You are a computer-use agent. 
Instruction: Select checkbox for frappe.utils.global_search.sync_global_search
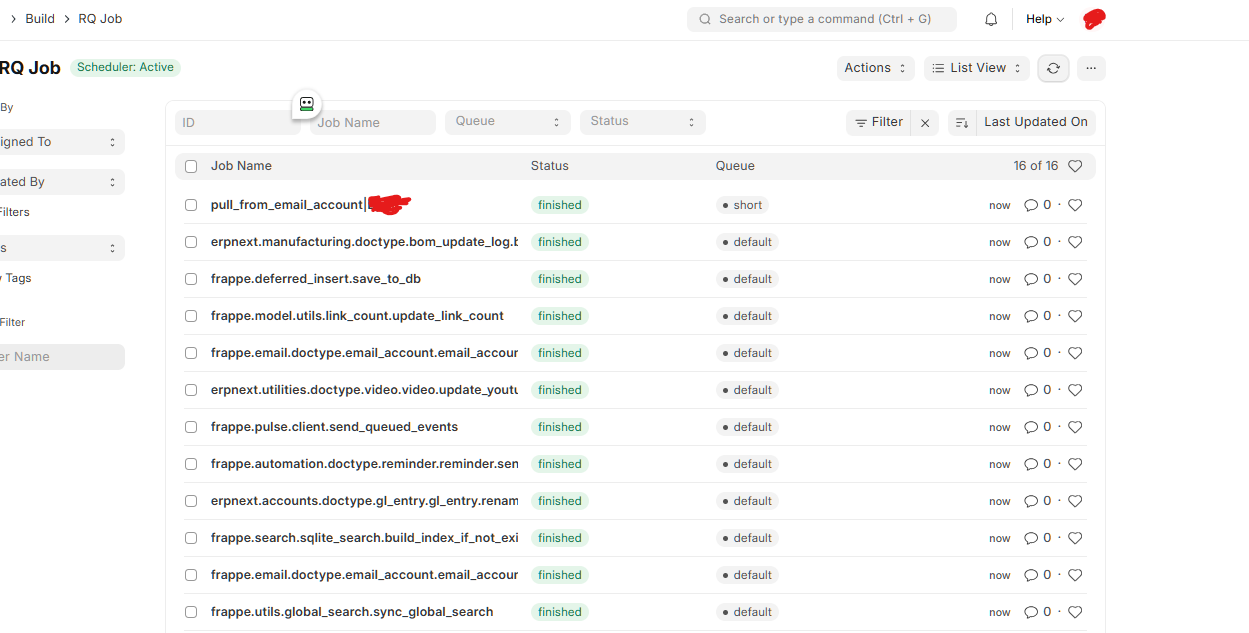tap(191, 612)
